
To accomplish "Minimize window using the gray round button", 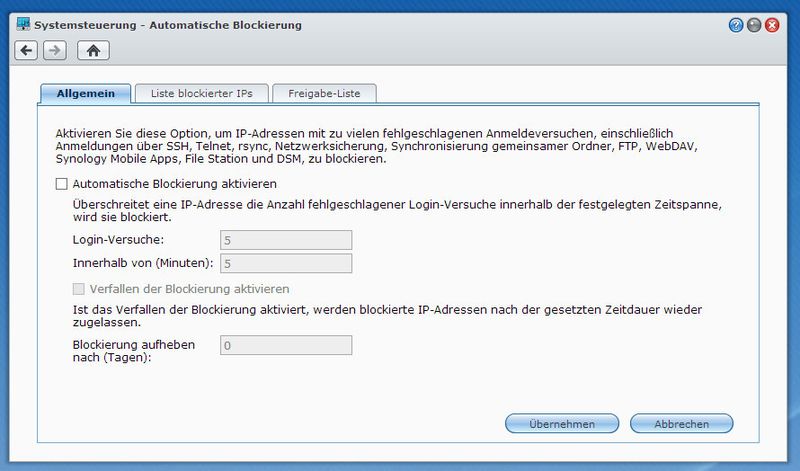I will pos(754,25).
